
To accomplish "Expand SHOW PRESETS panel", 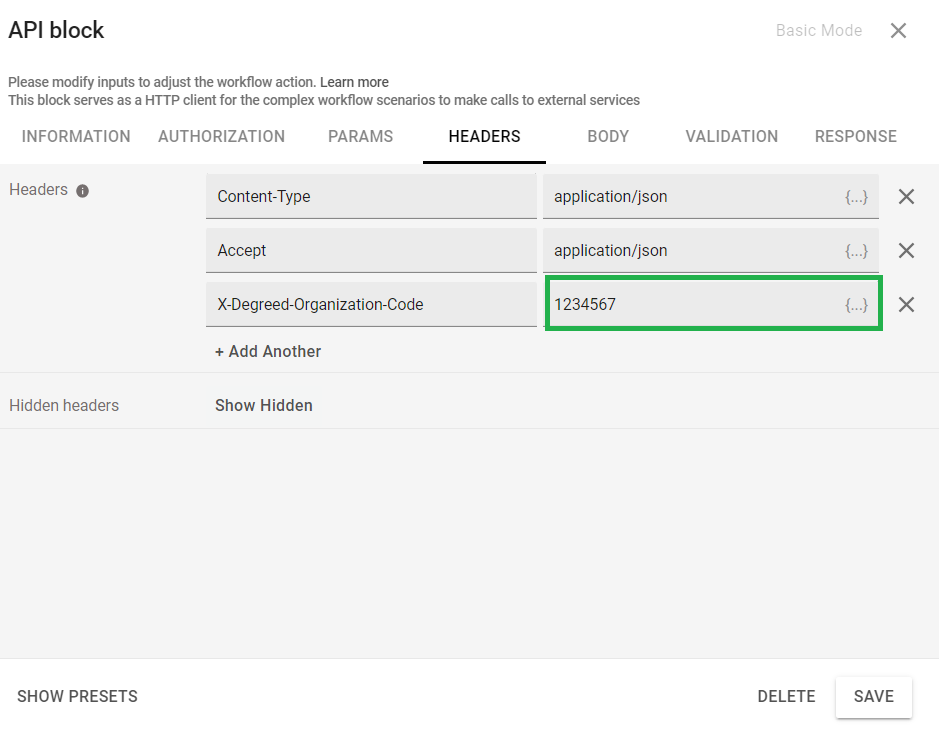I will point(77,697).
